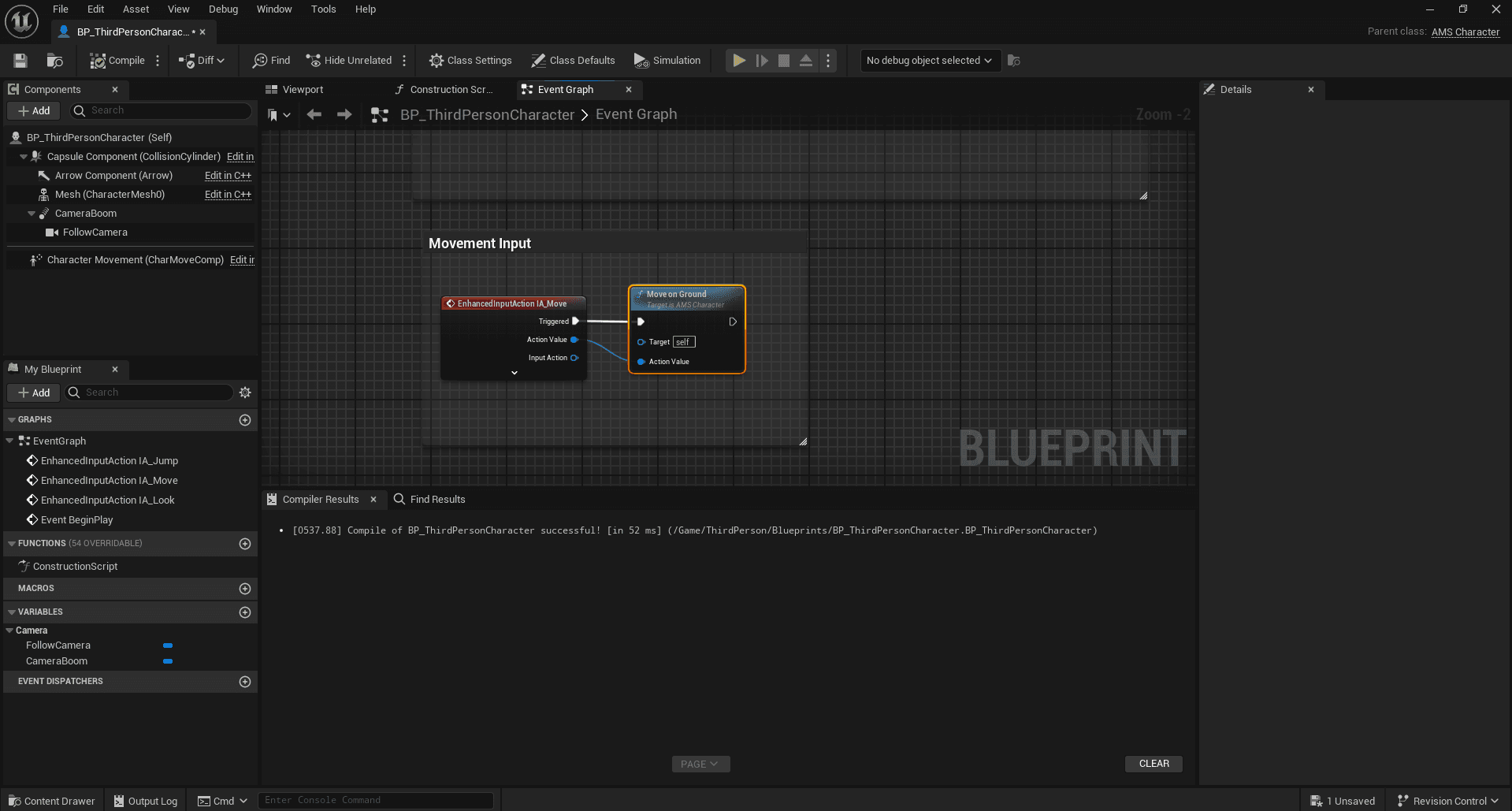Viewport: 1512px width, 811px height.
Task: Open Revision Control menu
Action: pyautogui.click(x=1448, y=801)
